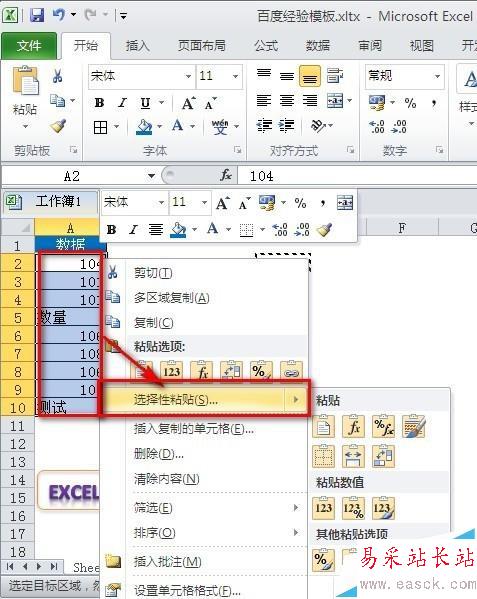Open the Clipboard group dialog launcher
The height and width of the screenshot is (599, 477).
(x=73, y=150)
